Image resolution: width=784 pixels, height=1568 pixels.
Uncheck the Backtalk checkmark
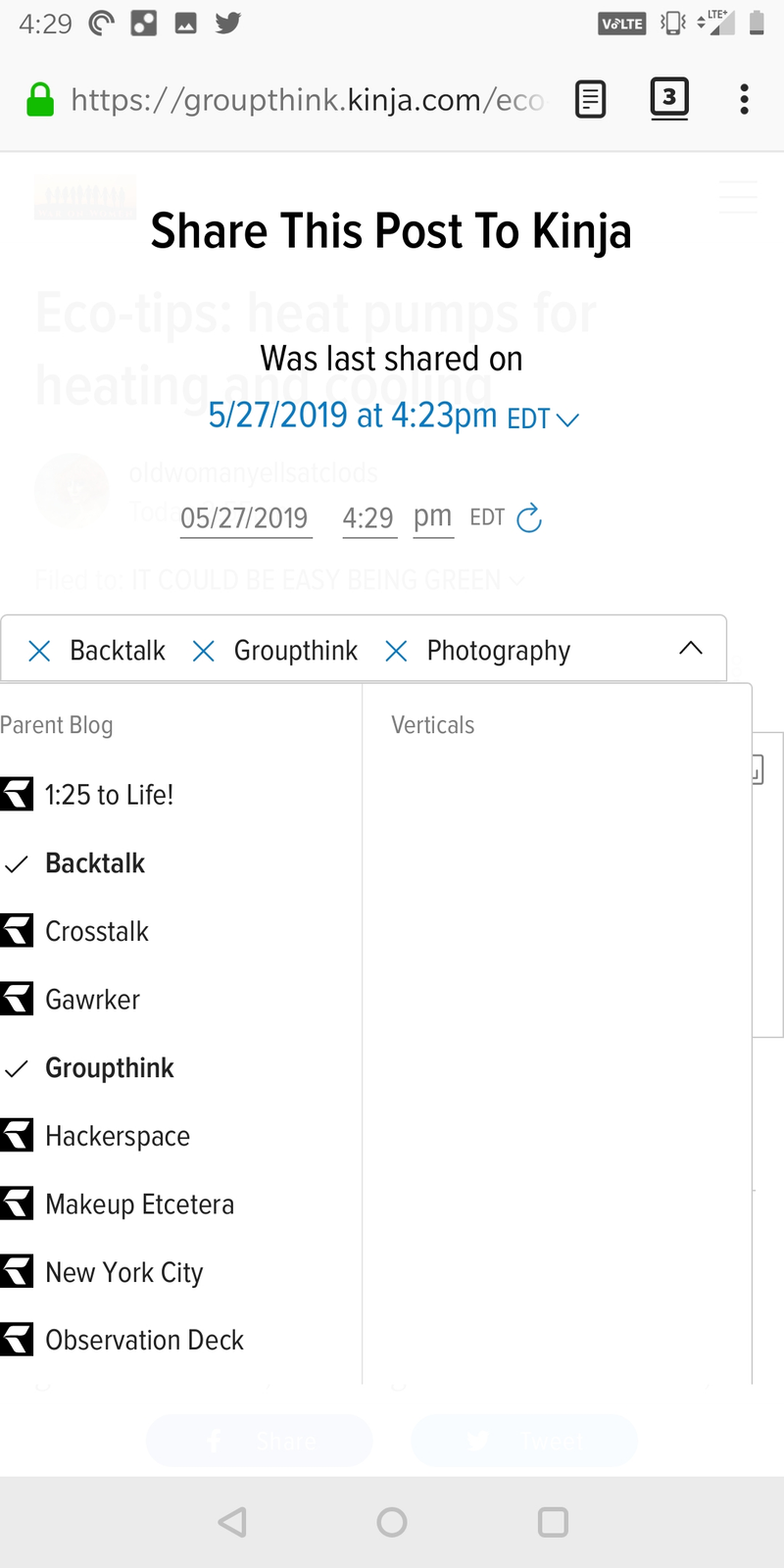[x=16, y=863]
